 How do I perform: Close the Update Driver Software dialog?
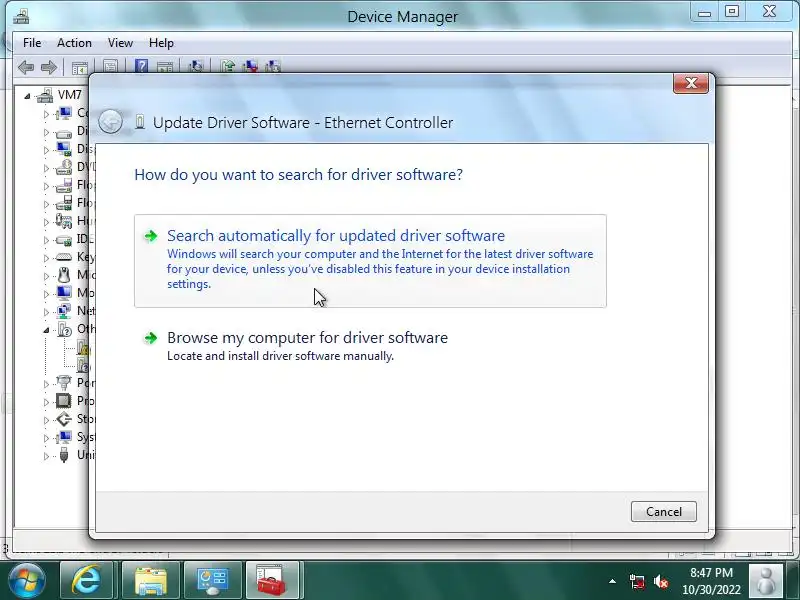tap(691, 83)
